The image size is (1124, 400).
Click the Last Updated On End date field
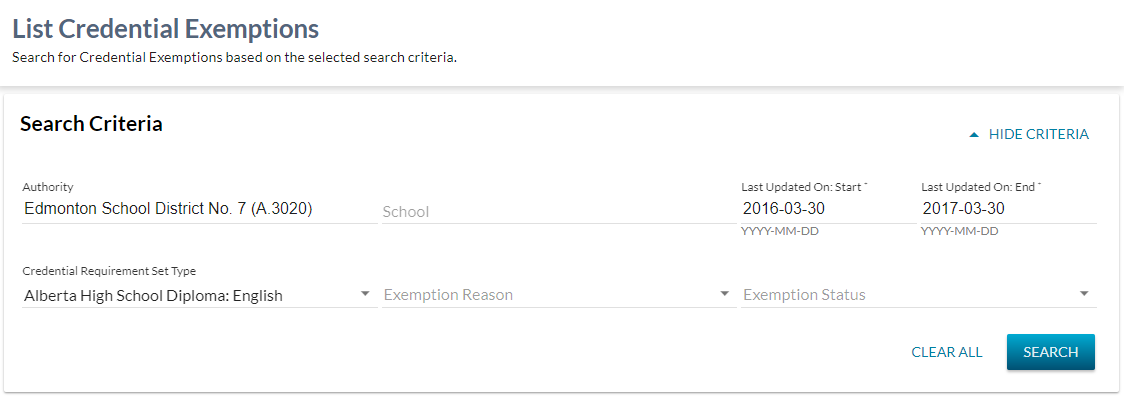pos(1007,209)
